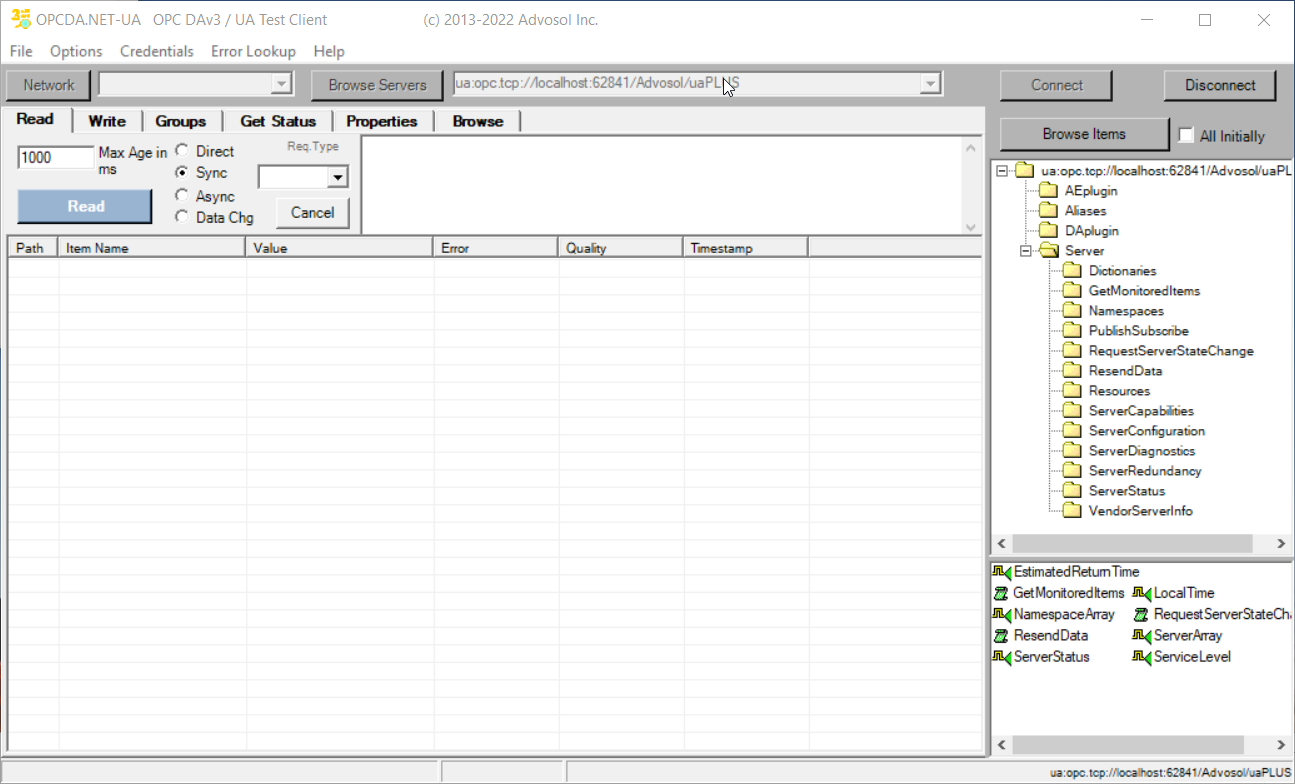Viewport: 1295px width, 784px height.
Task: Open the Req.Type dropdown
Action: pyautogui.click(x=338, y=178)
